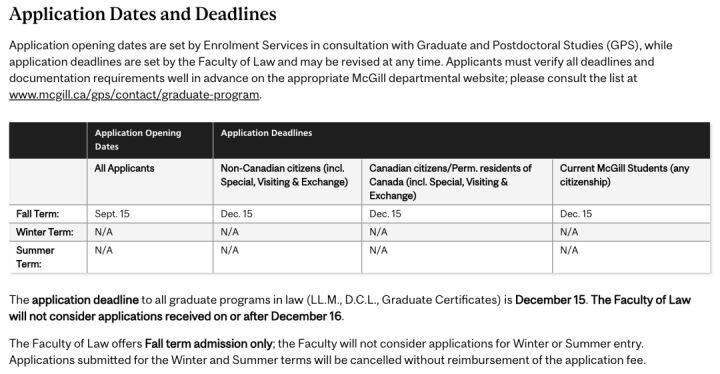The width and height of the screenshot is (720, 374).
Task: Click the All Applicants subheader cell
Action: click(x=150, y=182)
